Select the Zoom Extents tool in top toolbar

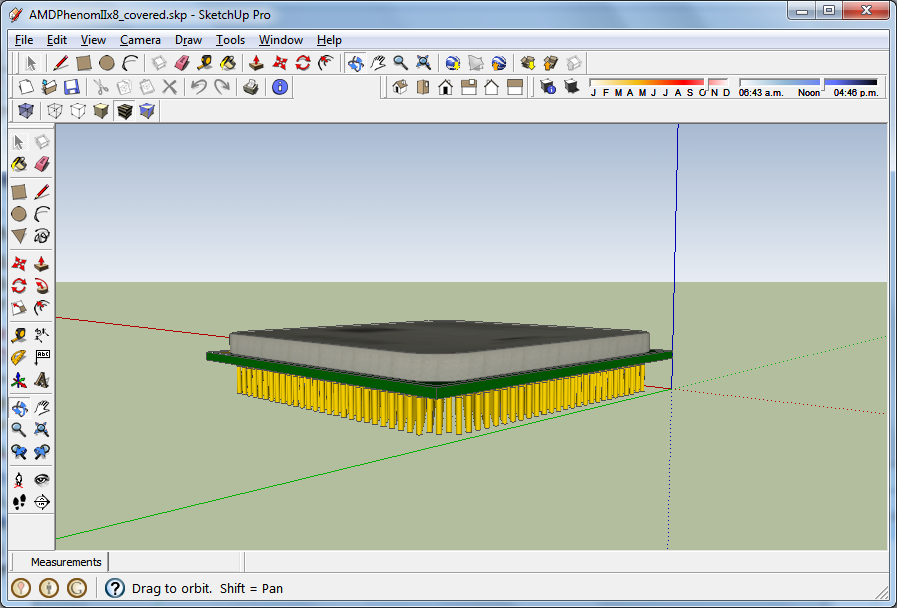click(x=423, y=63)
